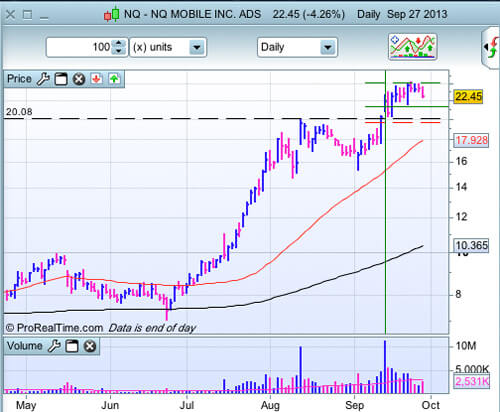Click the ProRealTime.com copyright text
Image resolution: width=500 pixels, height=412 pixels.
[54, 328]
